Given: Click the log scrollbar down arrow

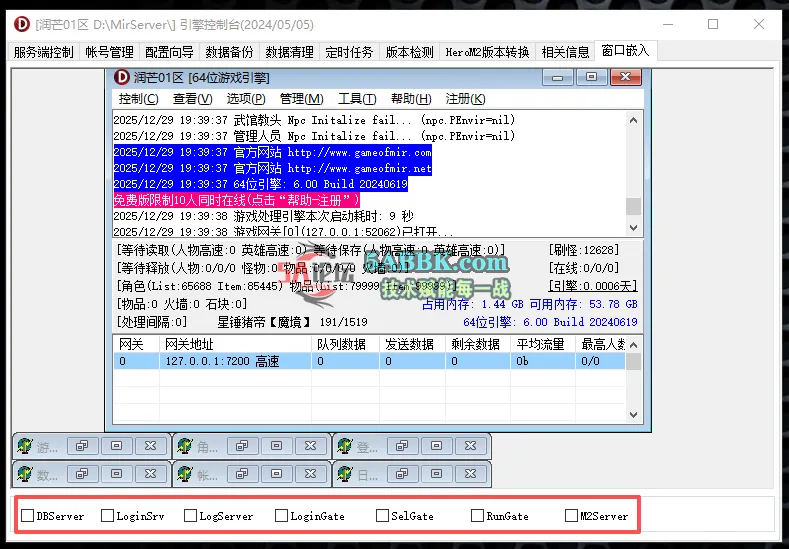Looking at the screenshot, I should 633,230.
